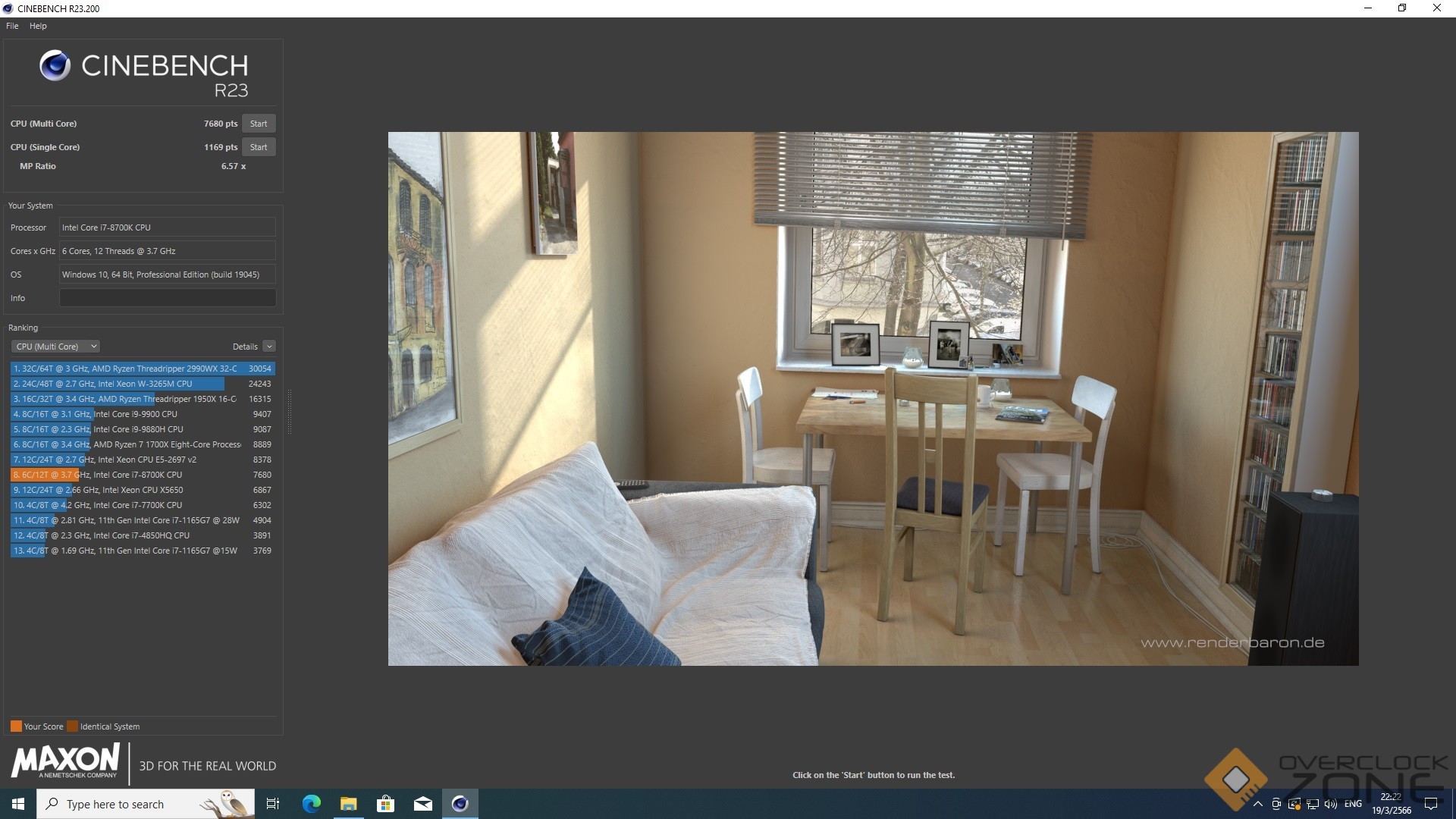The width and height of the screenshot is (1456, 819).
Task: Show hidden system tray icons
Action: coord(1258,804)
